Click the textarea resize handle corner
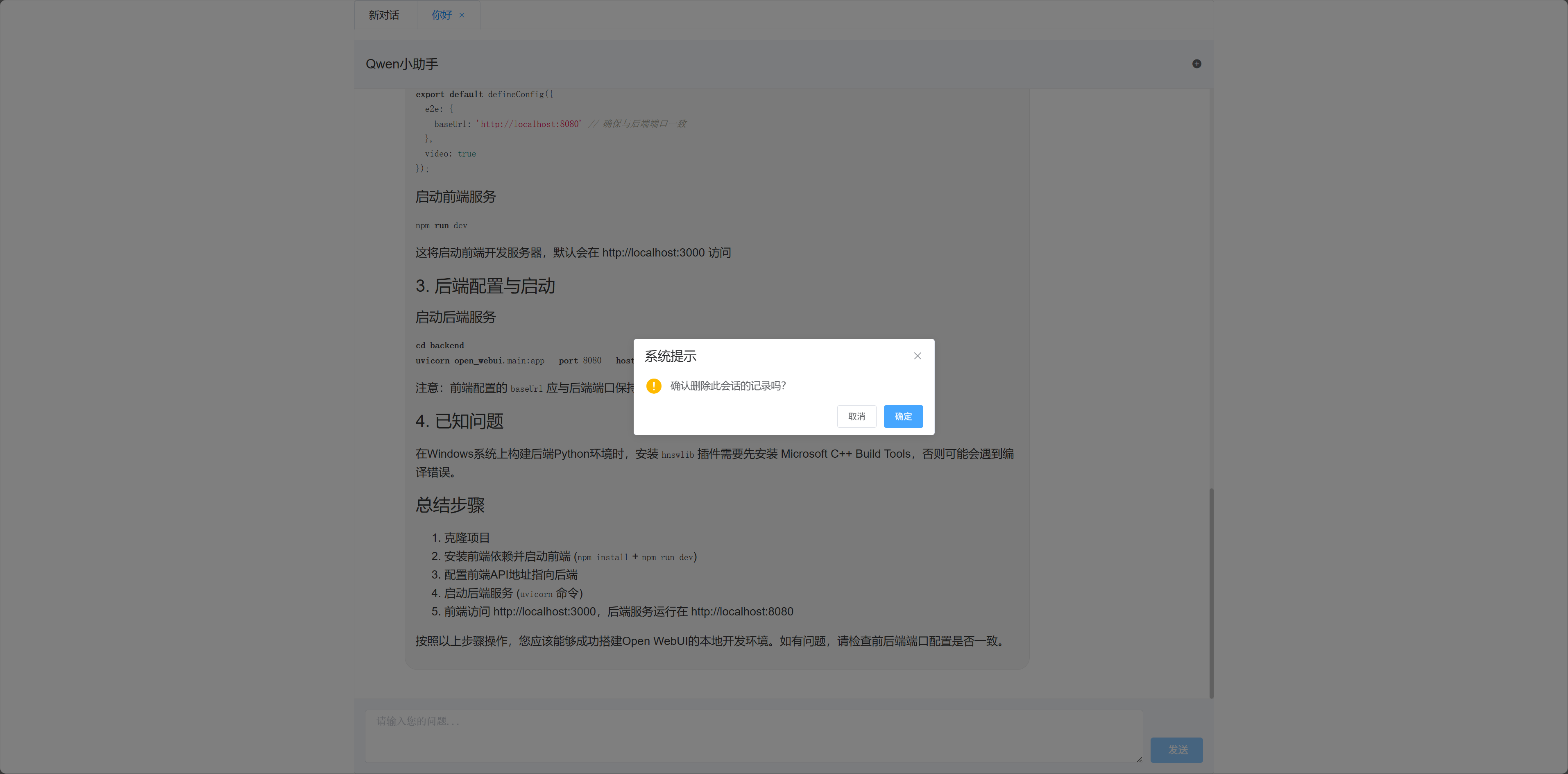This screenshot has width=1568, height=774. click(1139, 759)
